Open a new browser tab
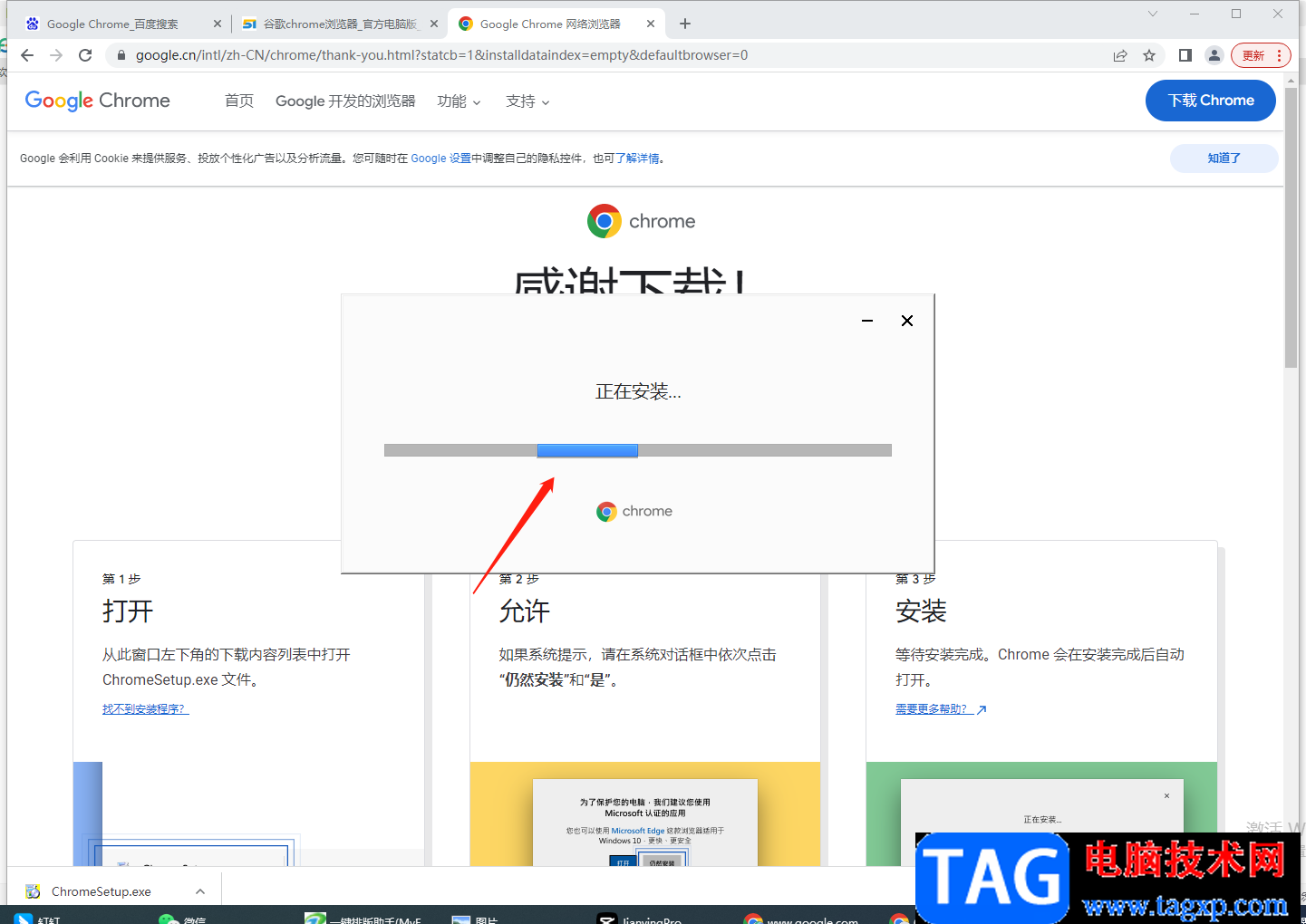 coord(685,24)
